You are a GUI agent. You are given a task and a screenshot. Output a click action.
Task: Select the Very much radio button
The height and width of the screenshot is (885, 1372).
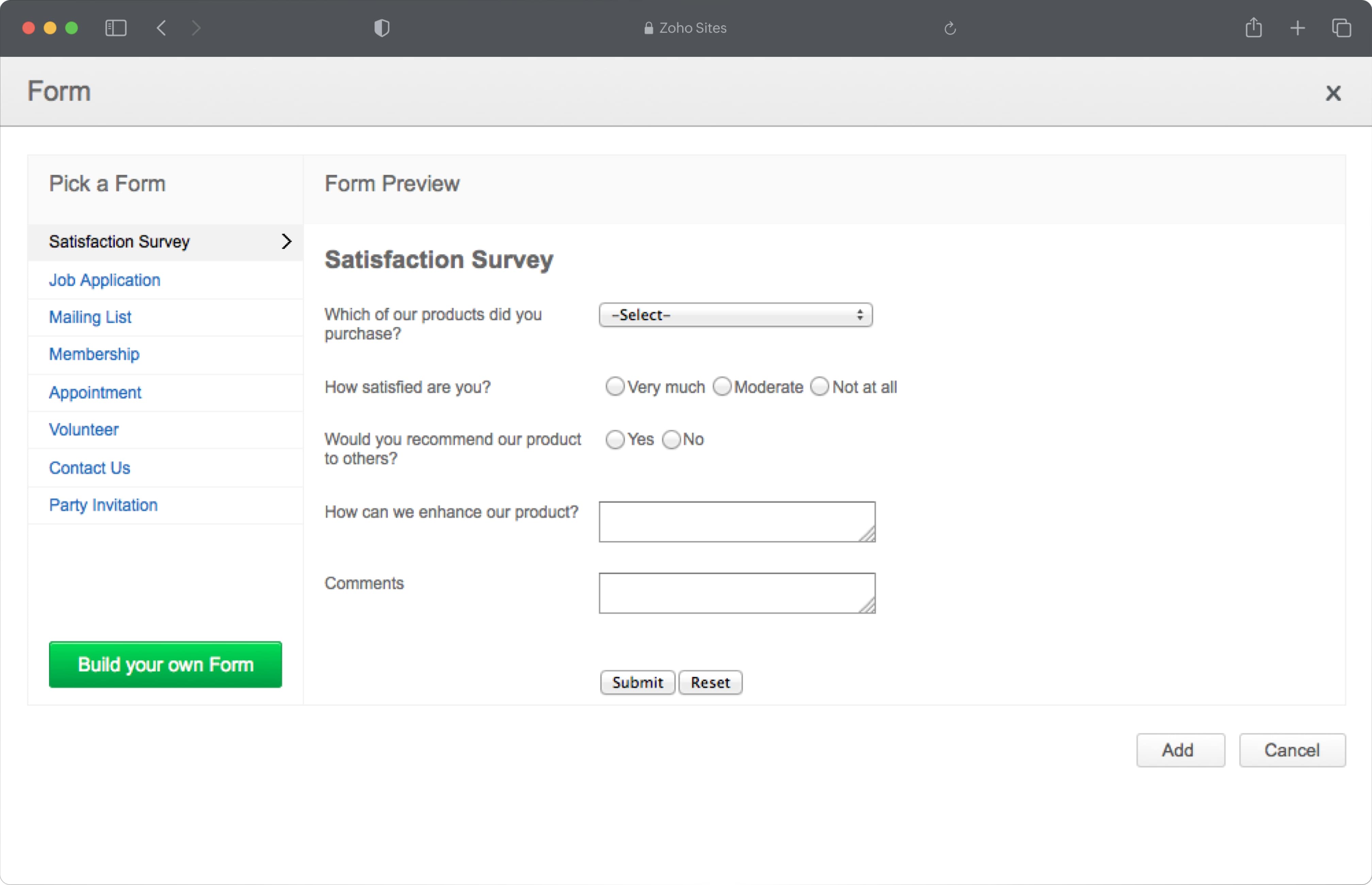(615, 386)
